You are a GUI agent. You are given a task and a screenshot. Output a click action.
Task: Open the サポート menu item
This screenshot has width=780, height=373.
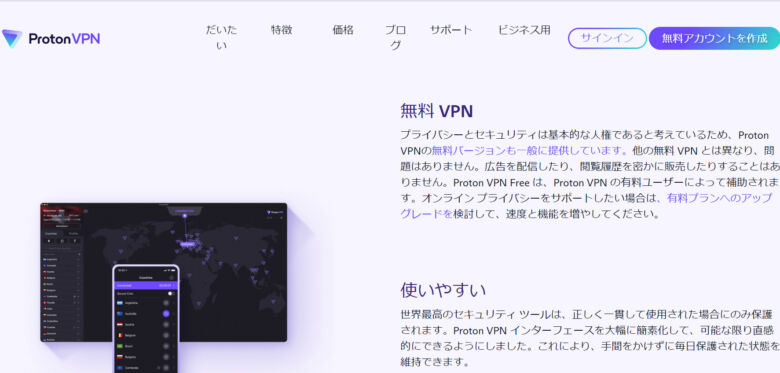[x=451, y=30]
